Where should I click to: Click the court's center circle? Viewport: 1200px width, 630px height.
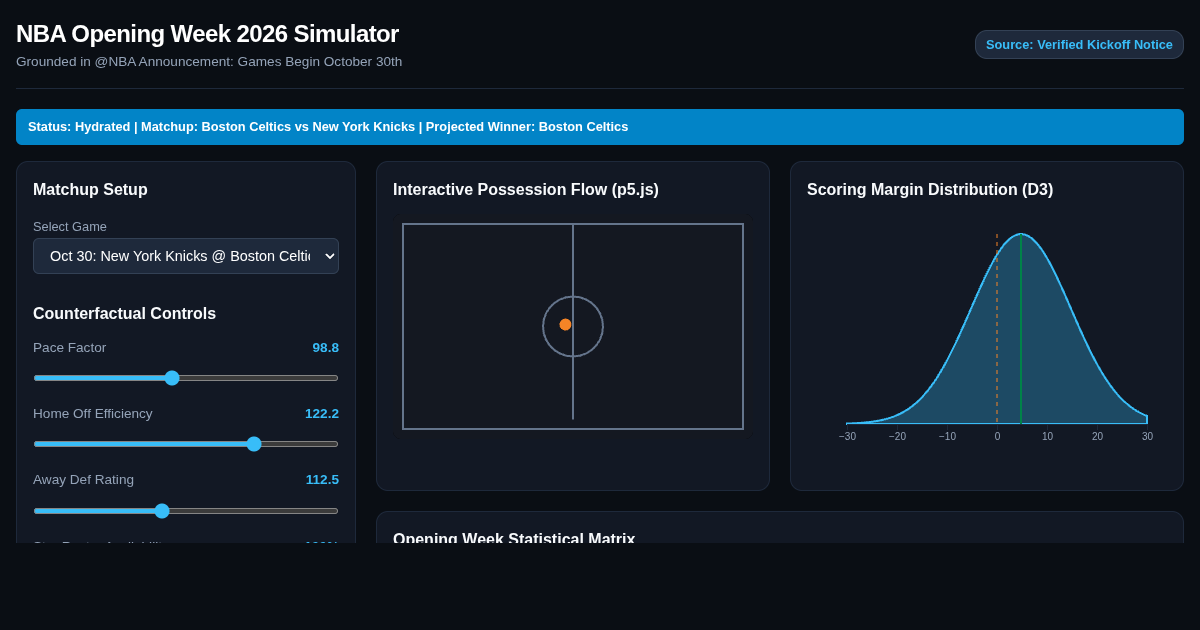(x=573, y=326)
